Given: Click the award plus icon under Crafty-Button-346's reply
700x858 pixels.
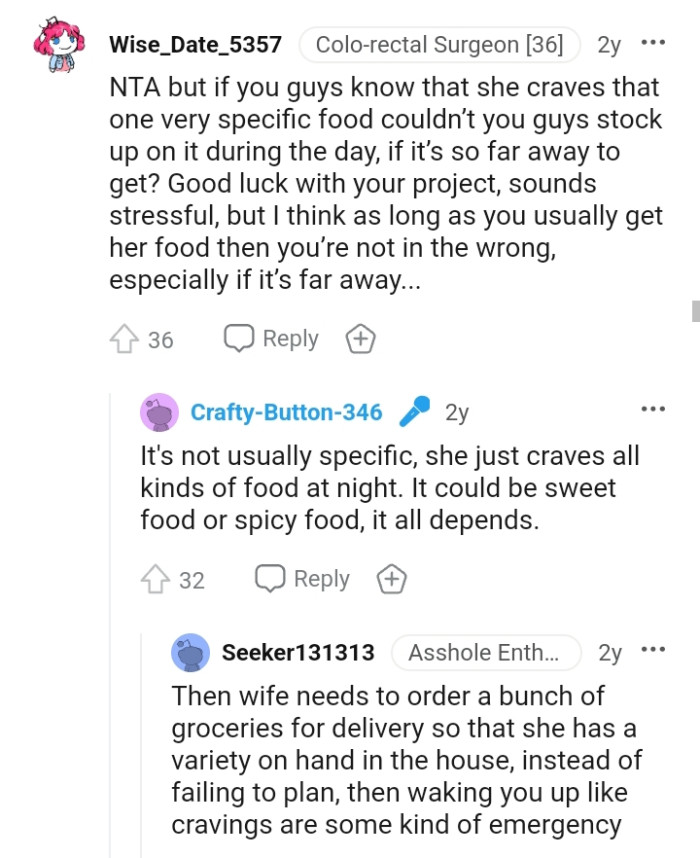Looking at the screenshot, I should pyautogui.click(x=392, y=578).
